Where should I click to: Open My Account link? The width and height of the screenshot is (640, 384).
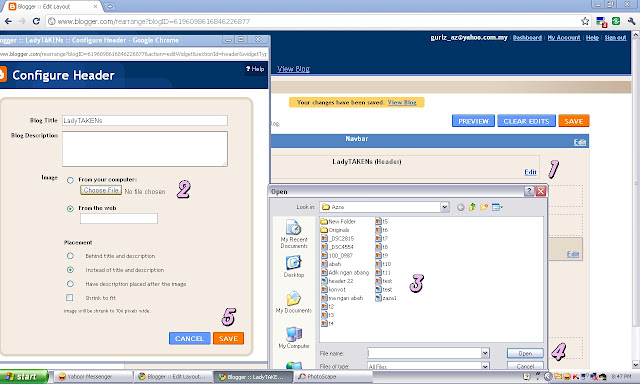pyautogui.click(x=564, y=38)
